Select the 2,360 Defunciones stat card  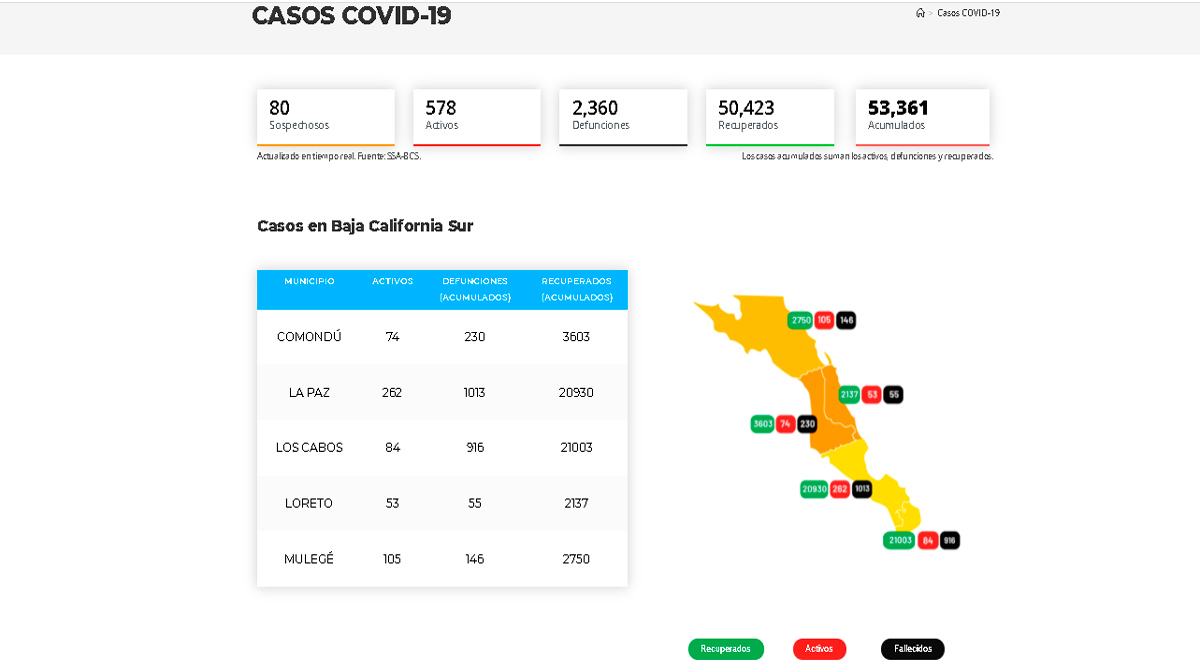click(623, 117)
